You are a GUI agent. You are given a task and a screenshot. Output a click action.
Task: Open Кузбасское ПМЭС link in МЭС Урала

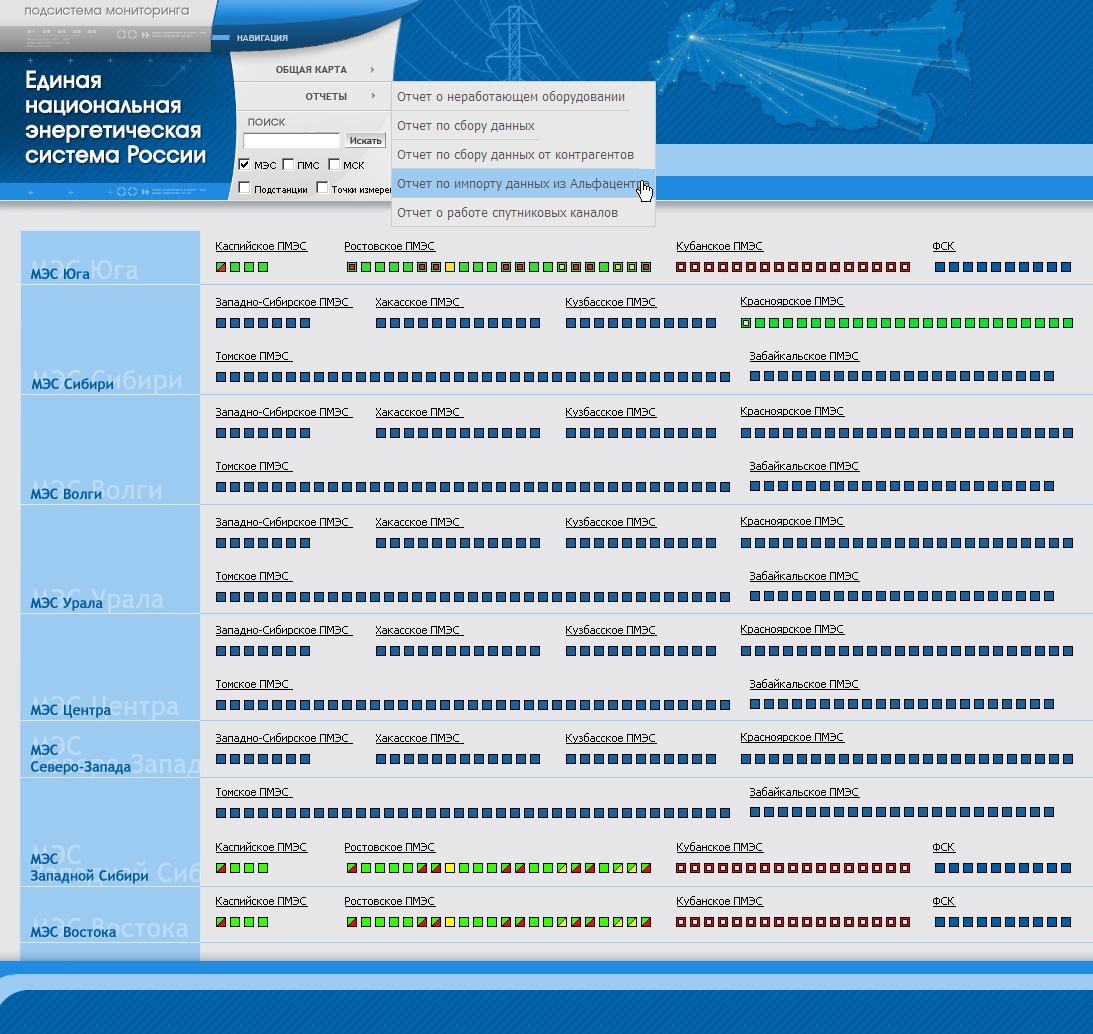point(611,522)
